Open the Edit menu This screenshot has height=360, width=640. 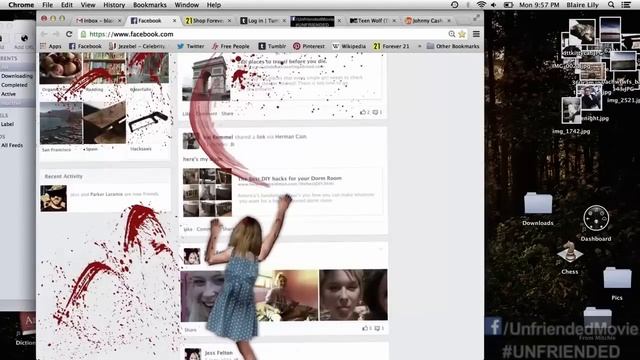tap(67, 5)
